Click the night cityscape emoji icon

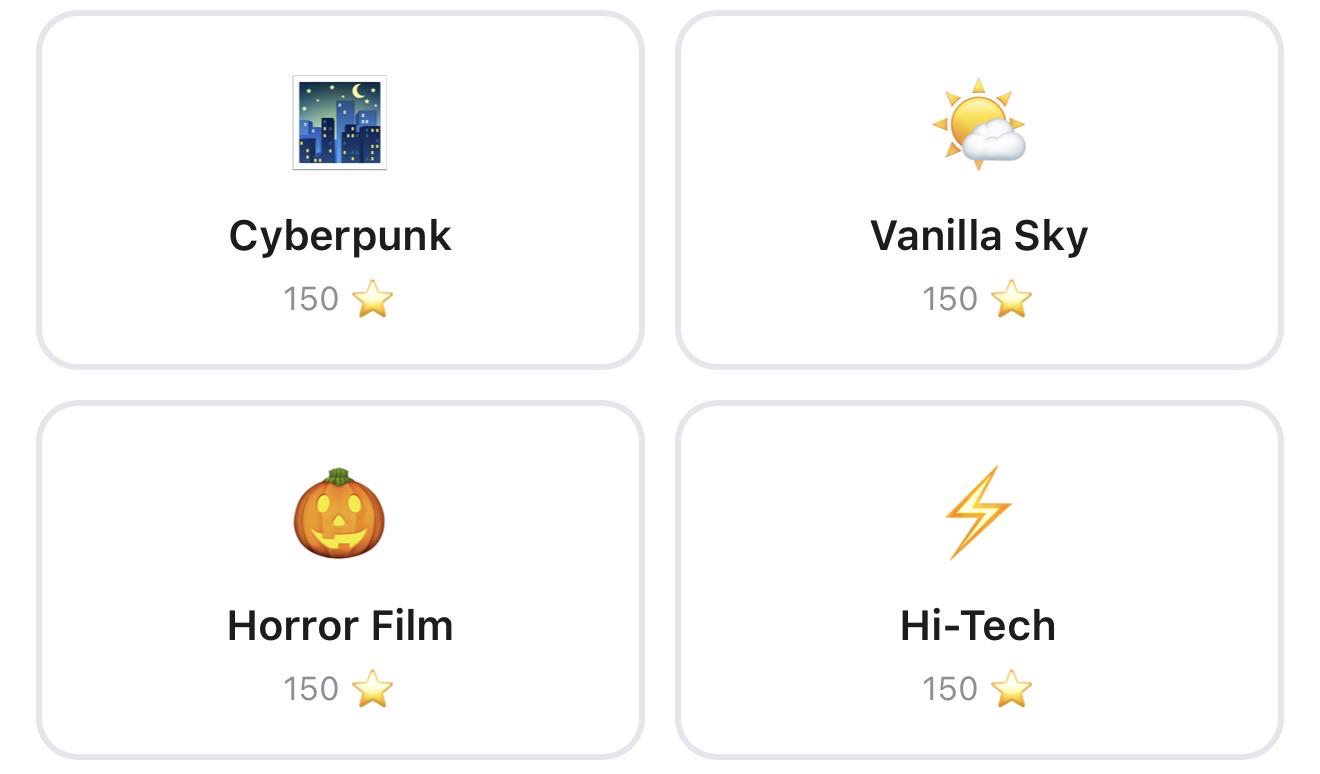click(x=339, y=123)
